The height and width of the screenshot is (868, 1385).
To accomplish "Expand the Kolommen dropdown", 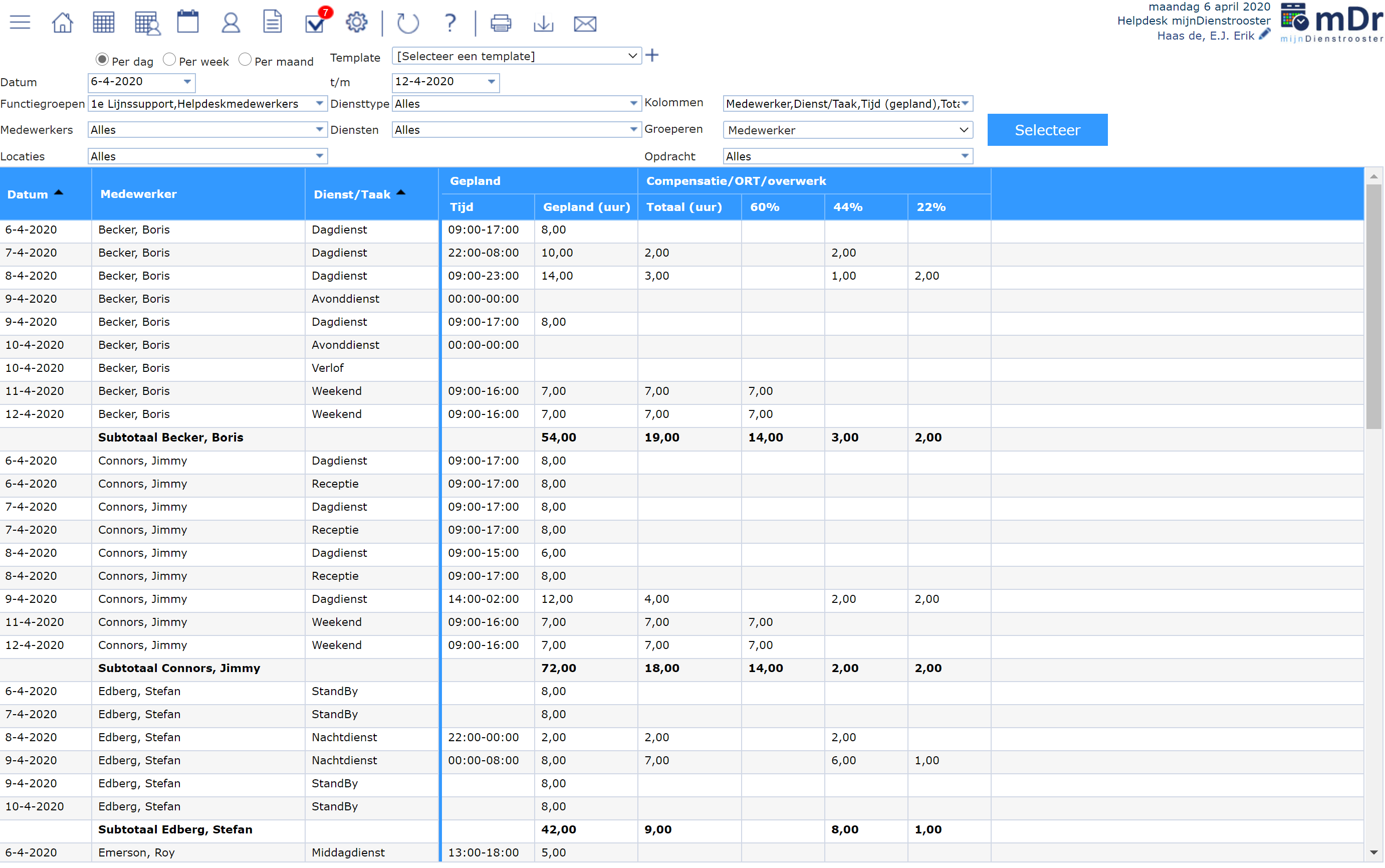I will tap(965, 103).
